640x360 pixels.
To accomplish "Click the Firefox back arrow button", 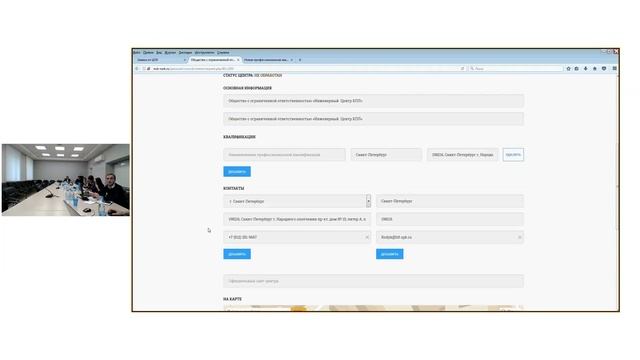I will (138, 69).
